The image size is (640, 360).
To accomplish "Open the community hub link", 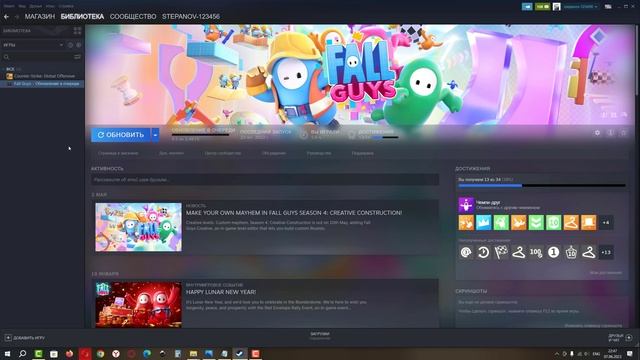I will pyautogui.click(x=223, y=153).
